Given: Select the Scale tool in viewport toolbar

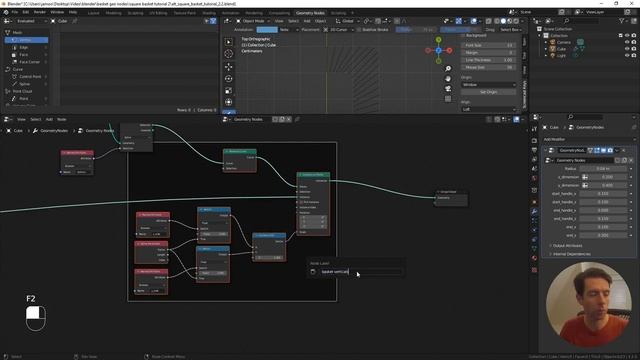Looking at the screenshot, I should 229,90.
